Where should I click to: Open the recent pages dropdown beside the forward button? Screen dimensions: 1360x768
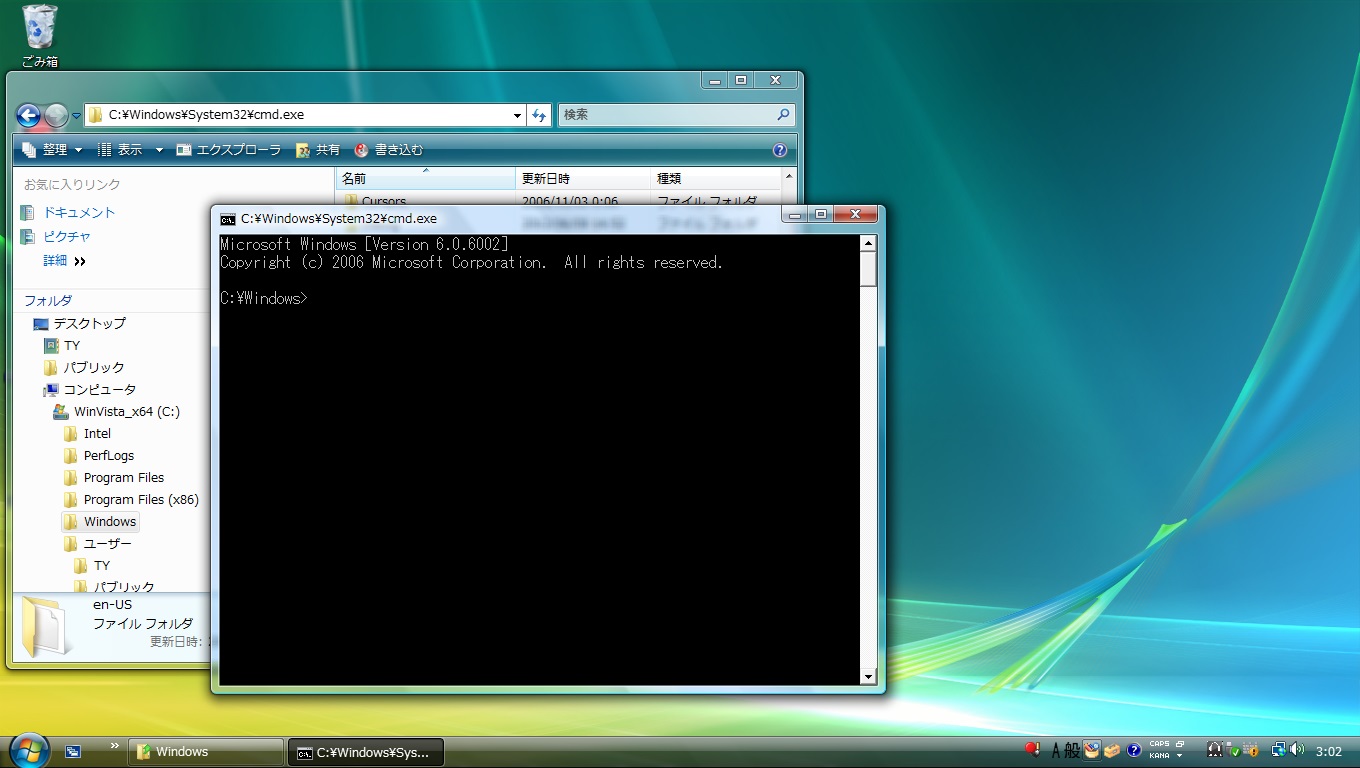(76, 116)
